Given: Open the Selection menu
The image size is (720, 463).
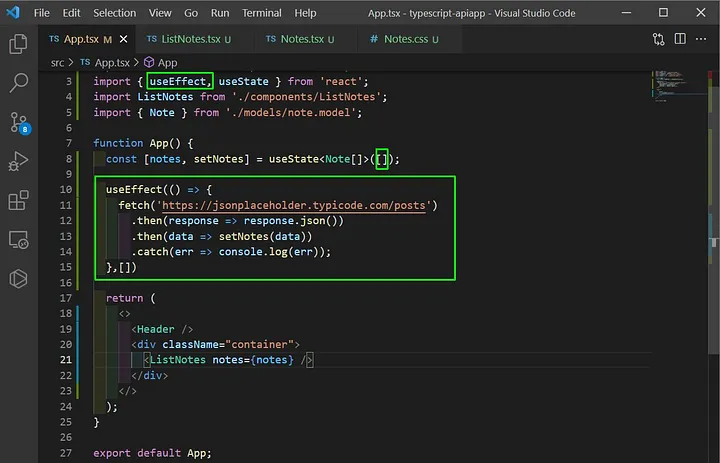Looking at the screenshot, I should click(x=114, y=13).
